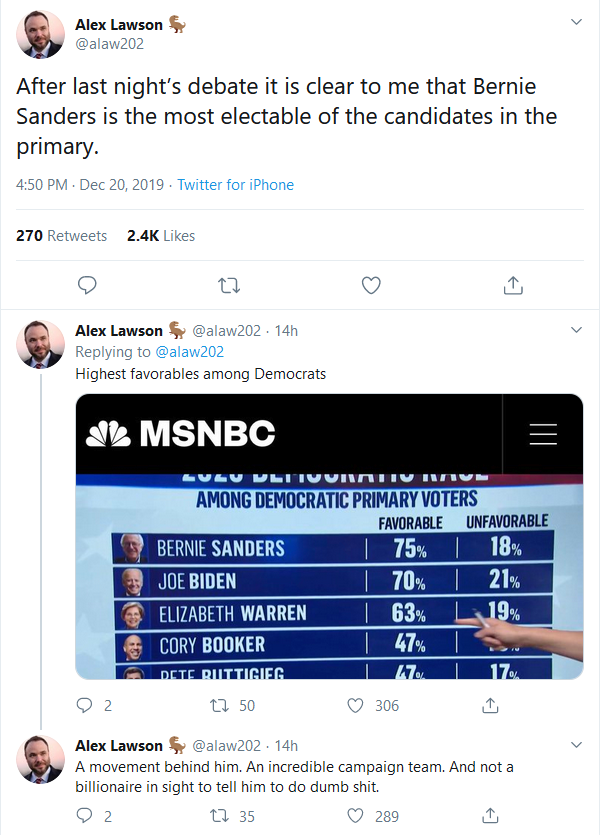Screen dimensions: 600x835
Task: Expand options on the MSNBC chart tweet
Action: [576, 329]
